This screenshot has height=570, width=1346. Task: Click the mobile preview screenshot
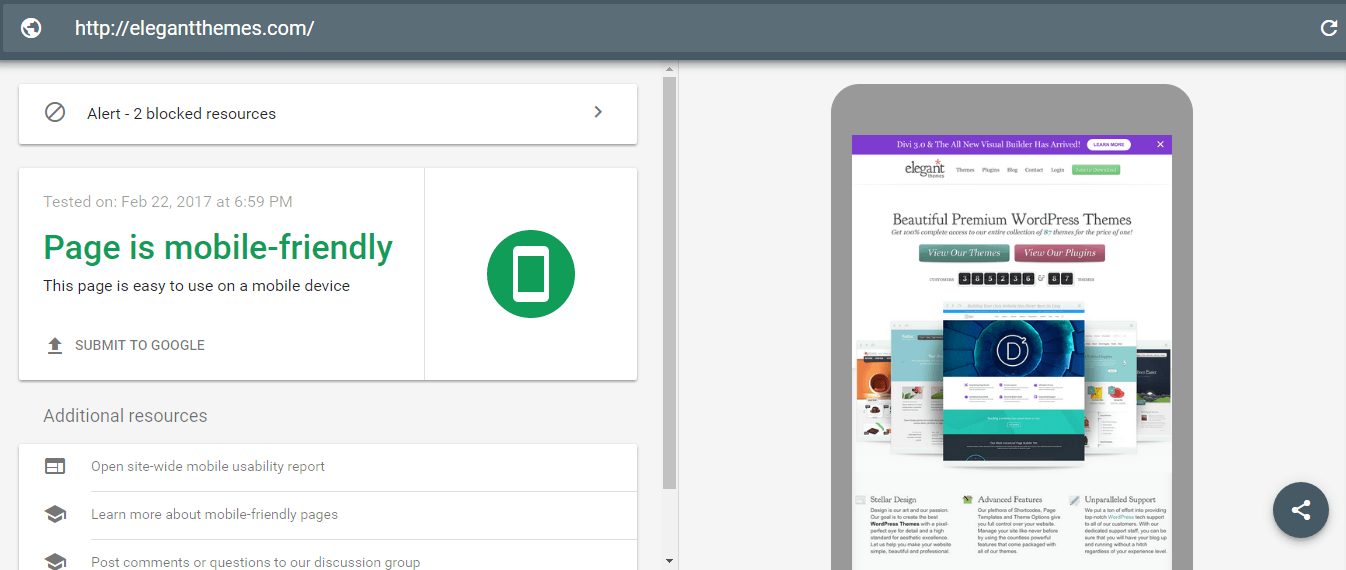point(1011,352)
